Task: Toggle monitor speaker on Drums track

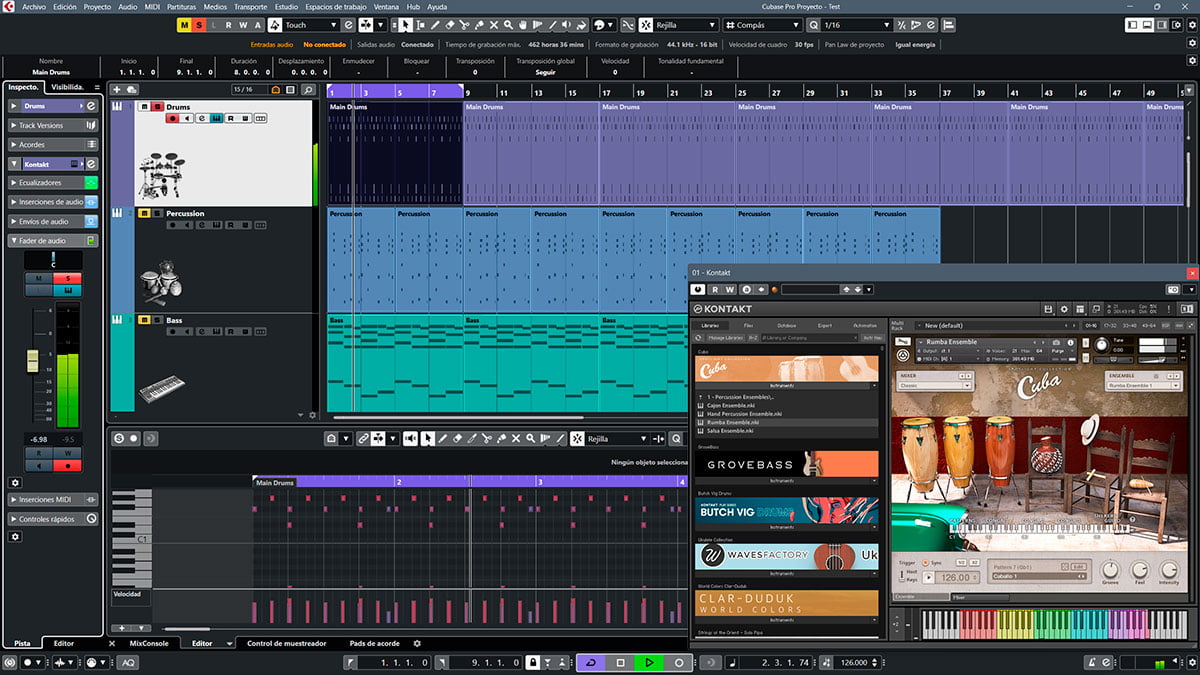Action: coord(187,118)
